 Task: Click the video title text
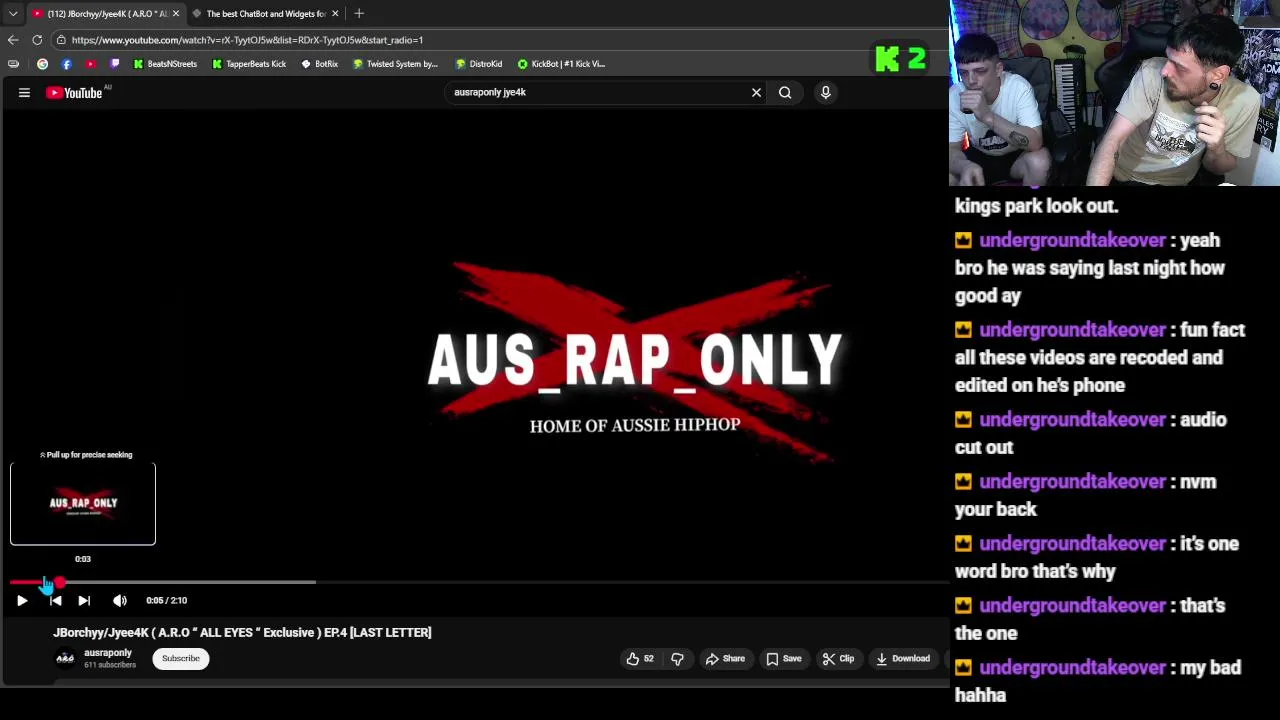tap(242, 632)
